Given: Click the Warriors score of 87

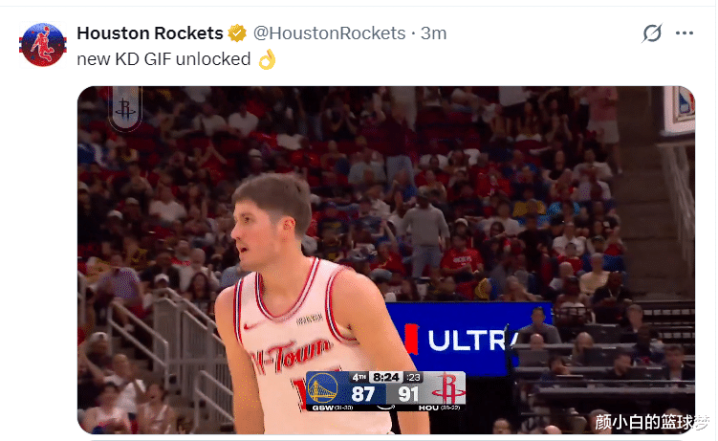Looking at the screenshot, I should (363, 394).
